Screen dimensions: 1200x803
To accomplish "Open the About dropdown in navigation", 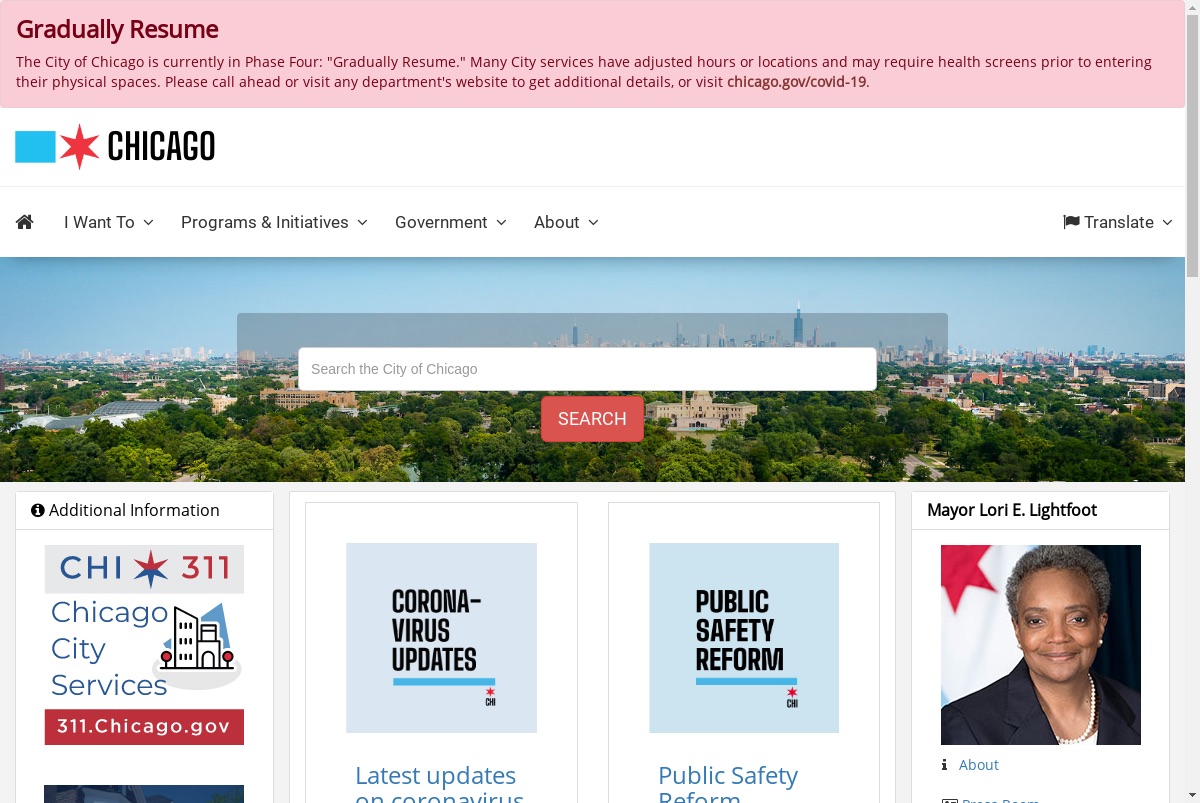I will click(x=566, y=222).
